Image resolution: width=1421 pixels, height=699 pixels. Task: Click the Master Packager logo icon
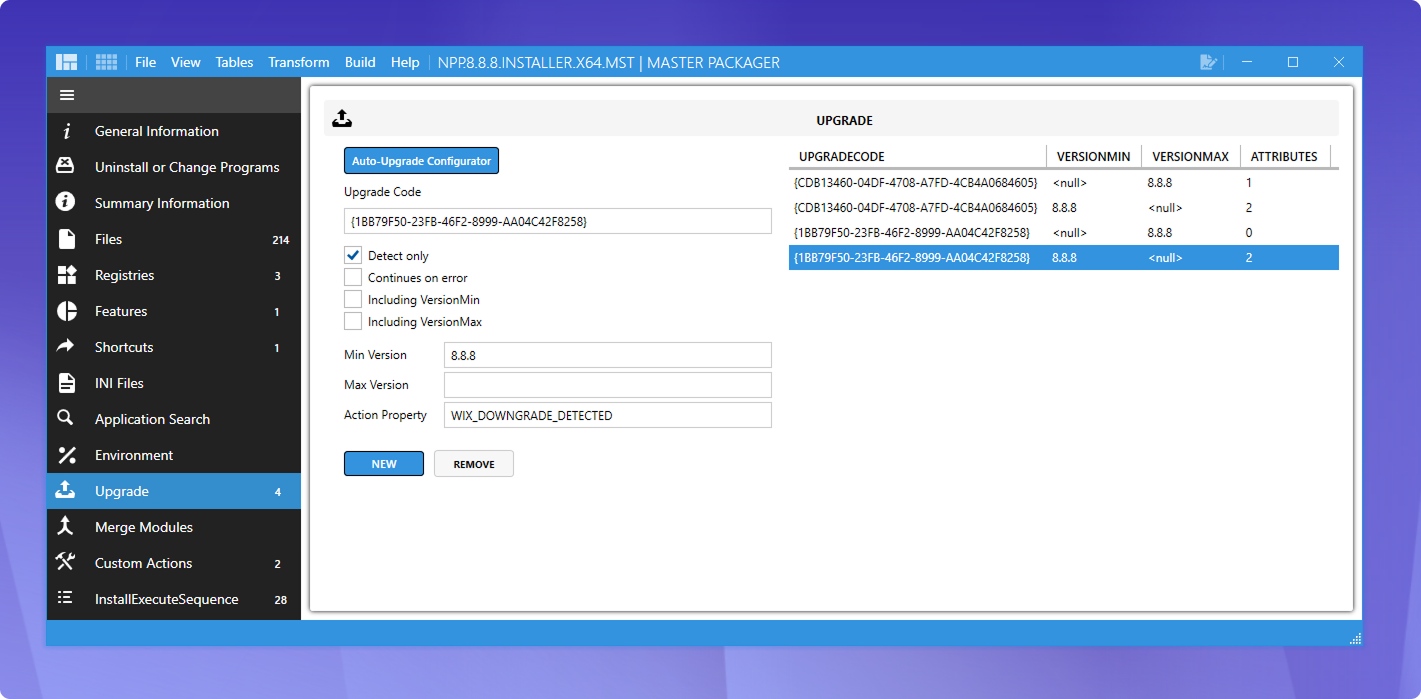[67, 62]
